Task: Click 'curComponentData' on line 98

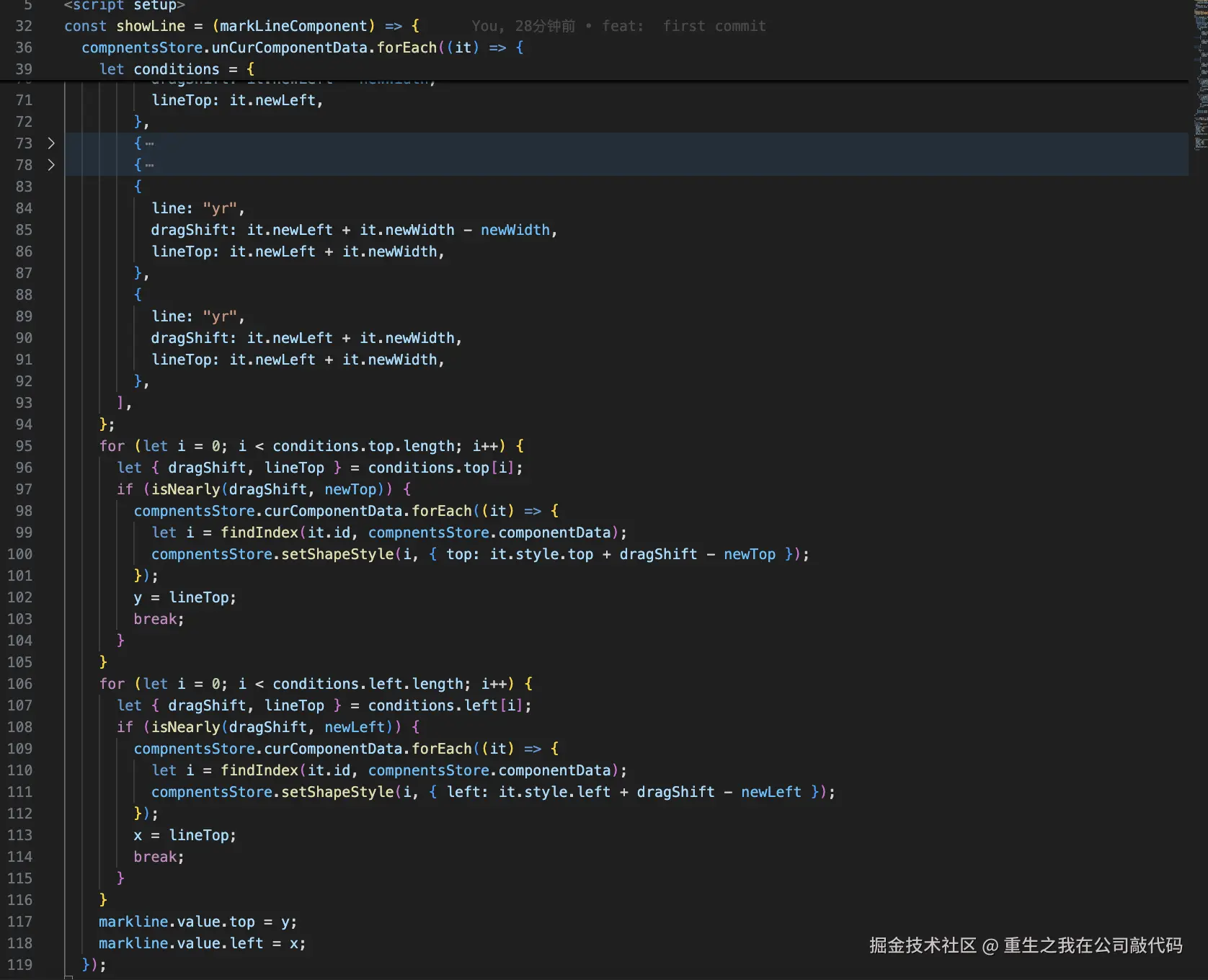Action: click(x=333, y=511)
